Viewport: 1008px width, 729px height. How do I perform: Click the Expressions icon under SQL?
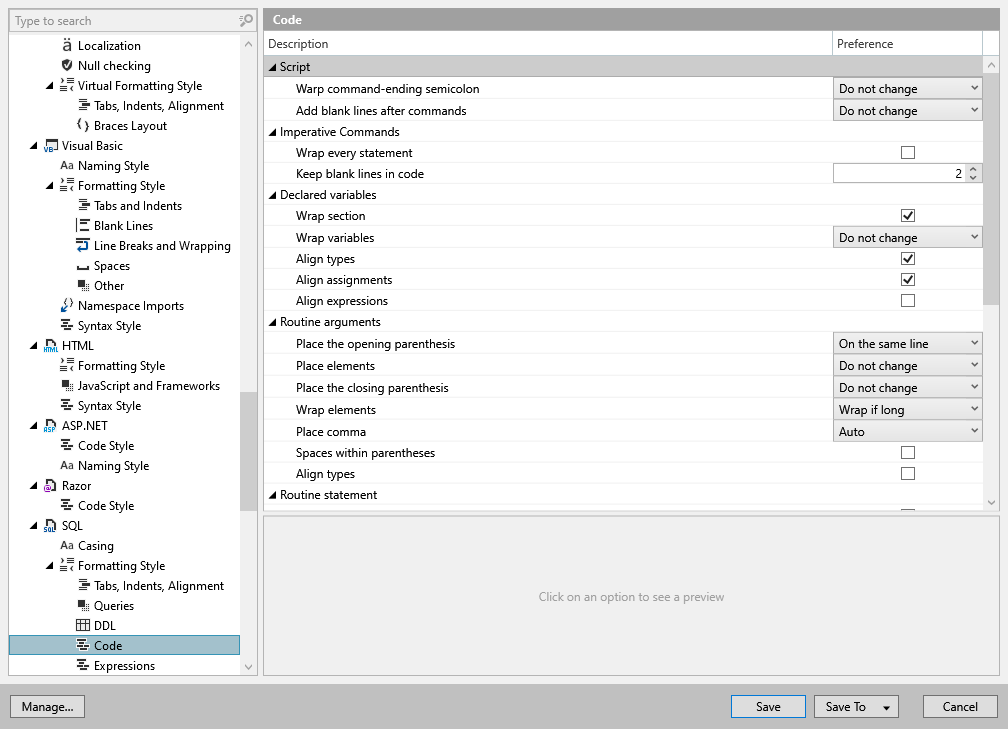[x=83, y=665]
